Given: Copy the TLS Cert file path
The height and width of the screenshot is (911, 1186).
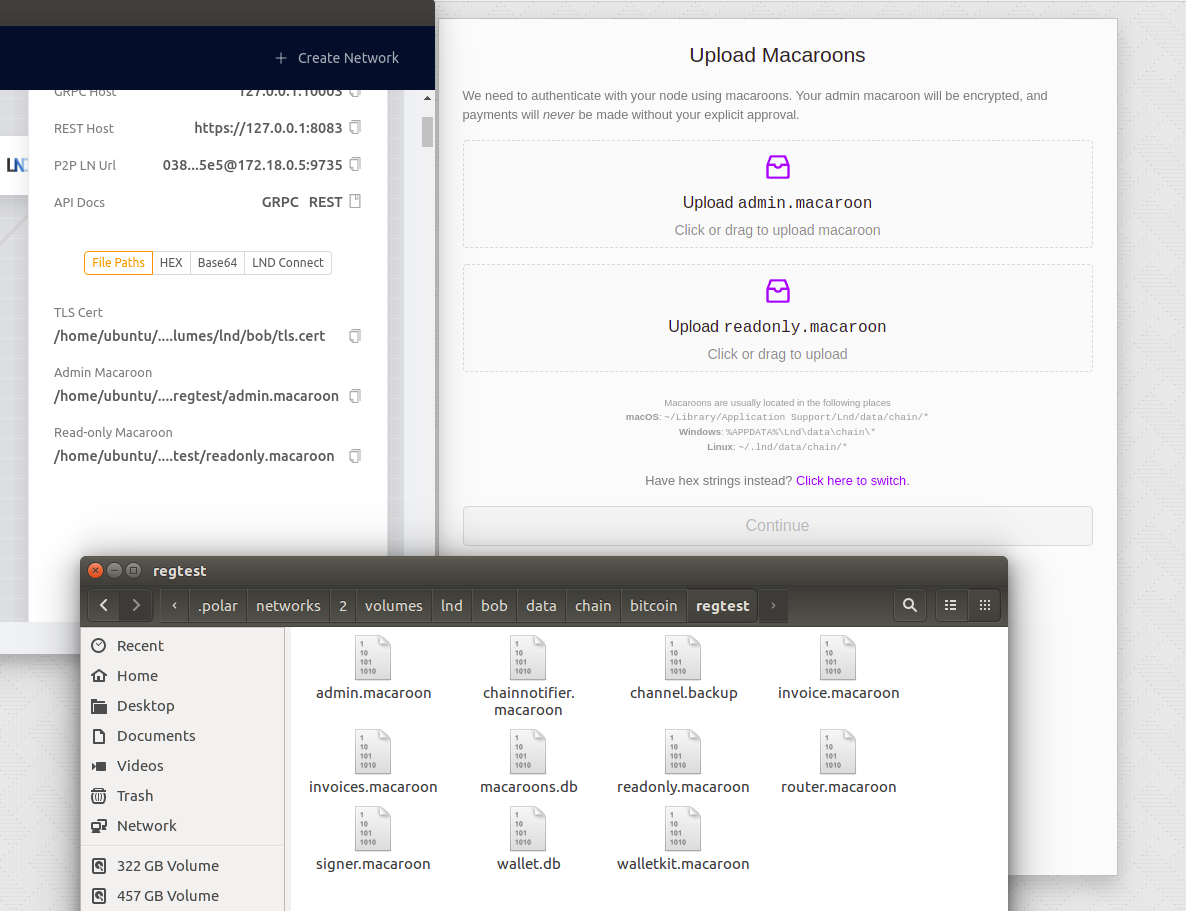Looking at the screenshot, I should point(355,336).
